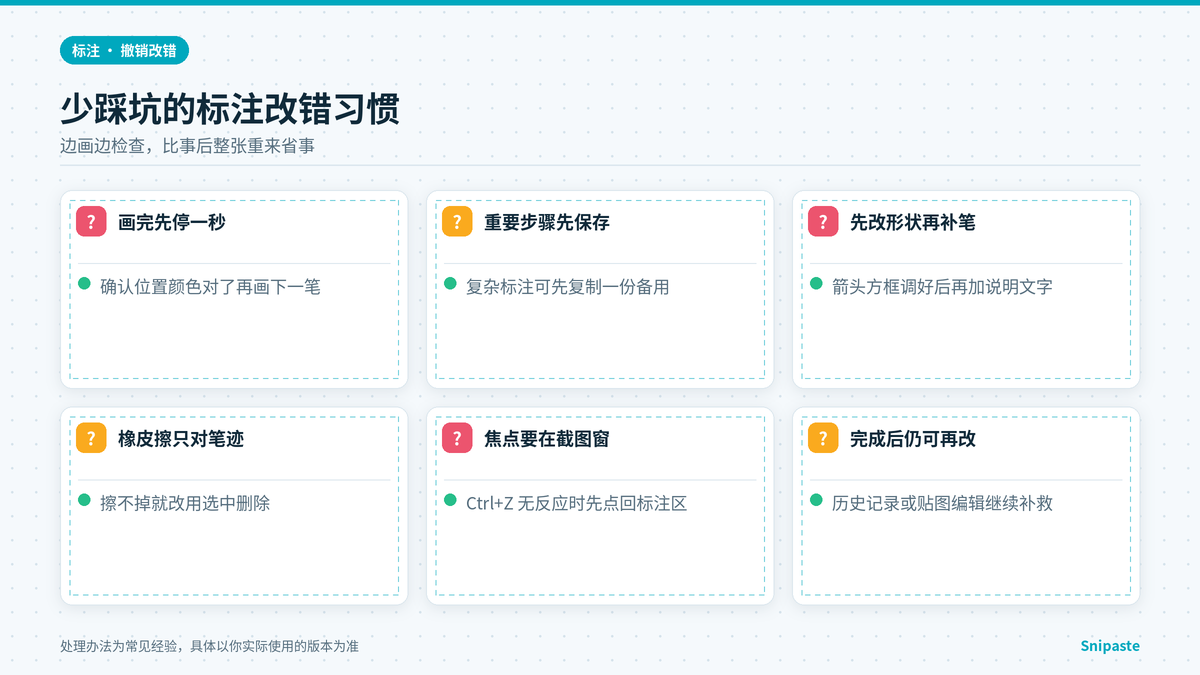Viewport: 1200px width, 675px height.
Task: Select the subtitle 边画边检查，比事后整张重来省事
Action: 188,146
